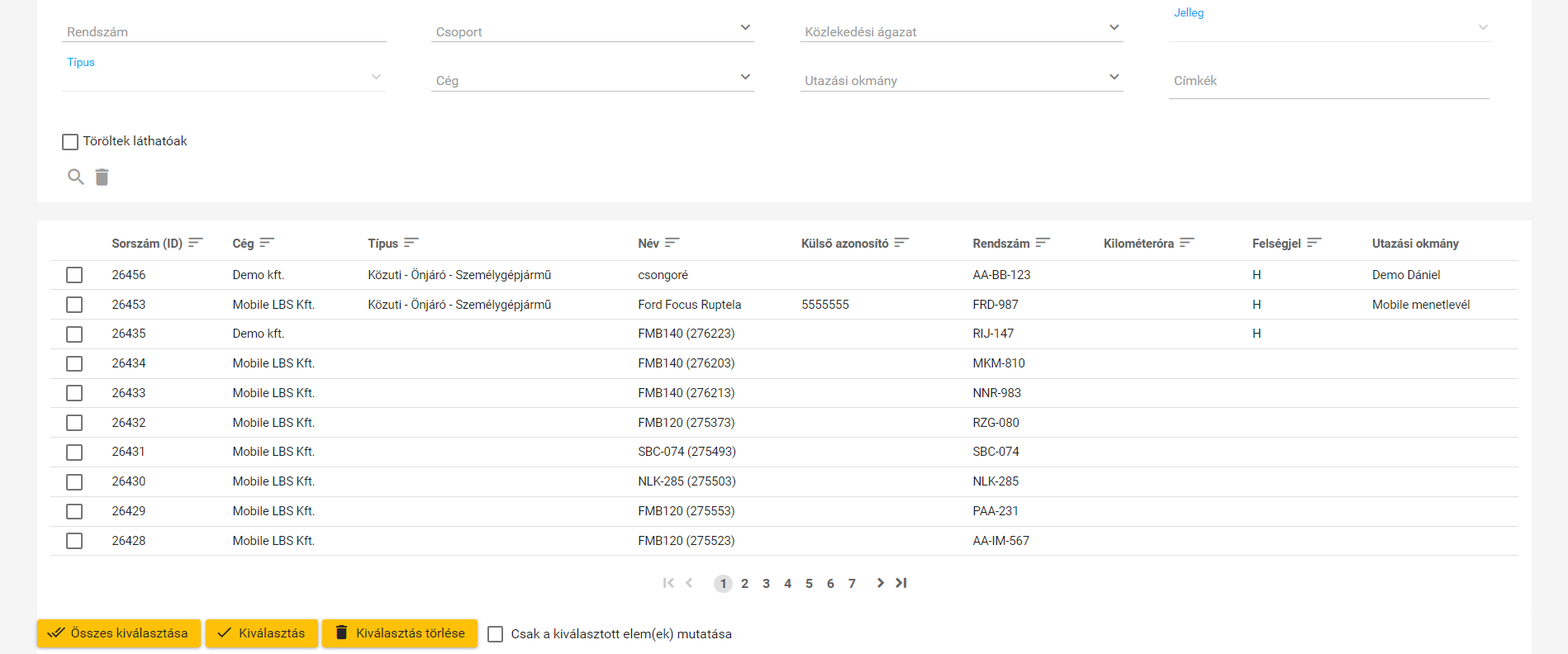Select row checkbox for ID 26456
This screenshot has width=1568, height=654.
click(74, 275)
